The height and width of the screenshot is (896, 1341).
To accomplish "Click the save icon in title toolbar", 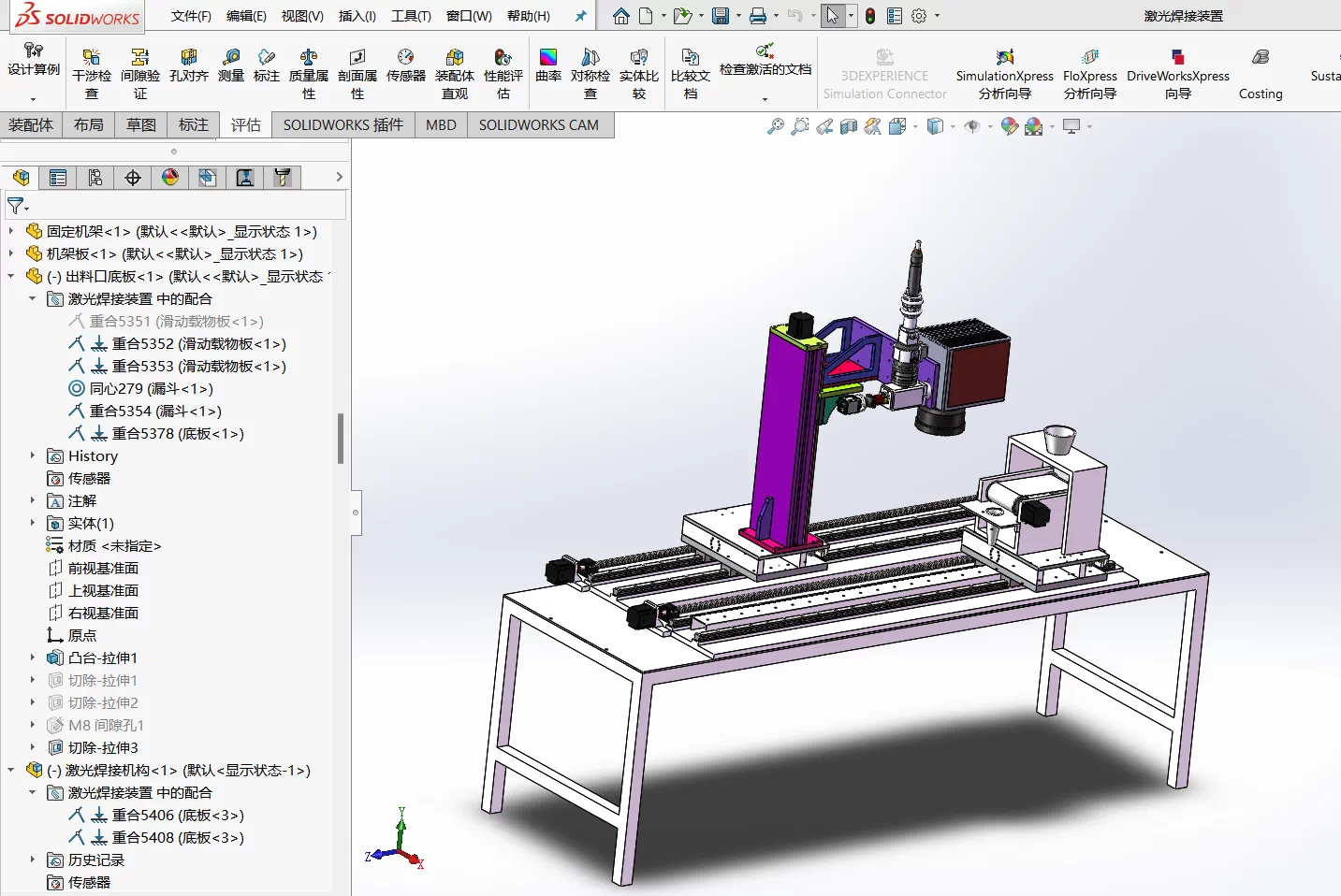I will click(x=720, y=16).
